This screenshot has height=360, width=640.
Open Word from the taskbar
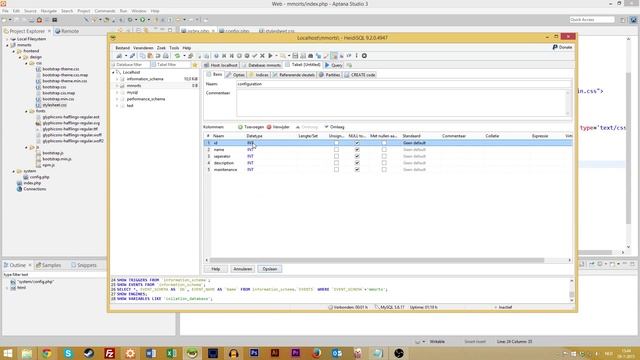(x=151, y=353)
